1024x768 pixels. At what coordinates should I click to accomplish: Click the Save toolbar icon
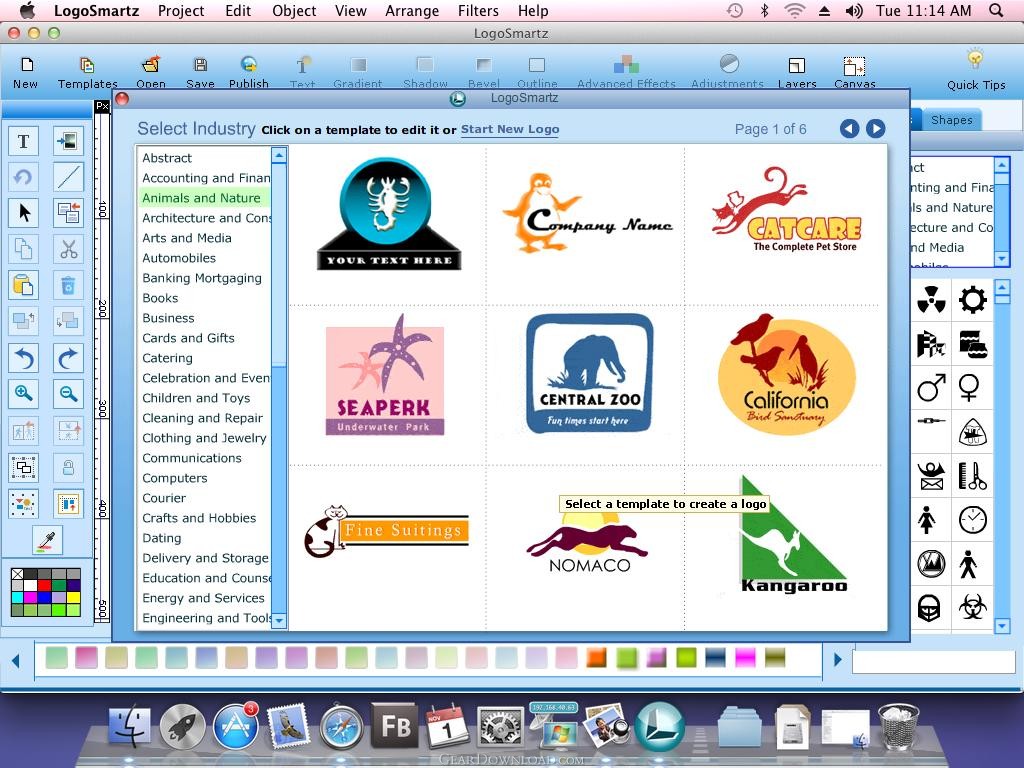tap(200, 72)
